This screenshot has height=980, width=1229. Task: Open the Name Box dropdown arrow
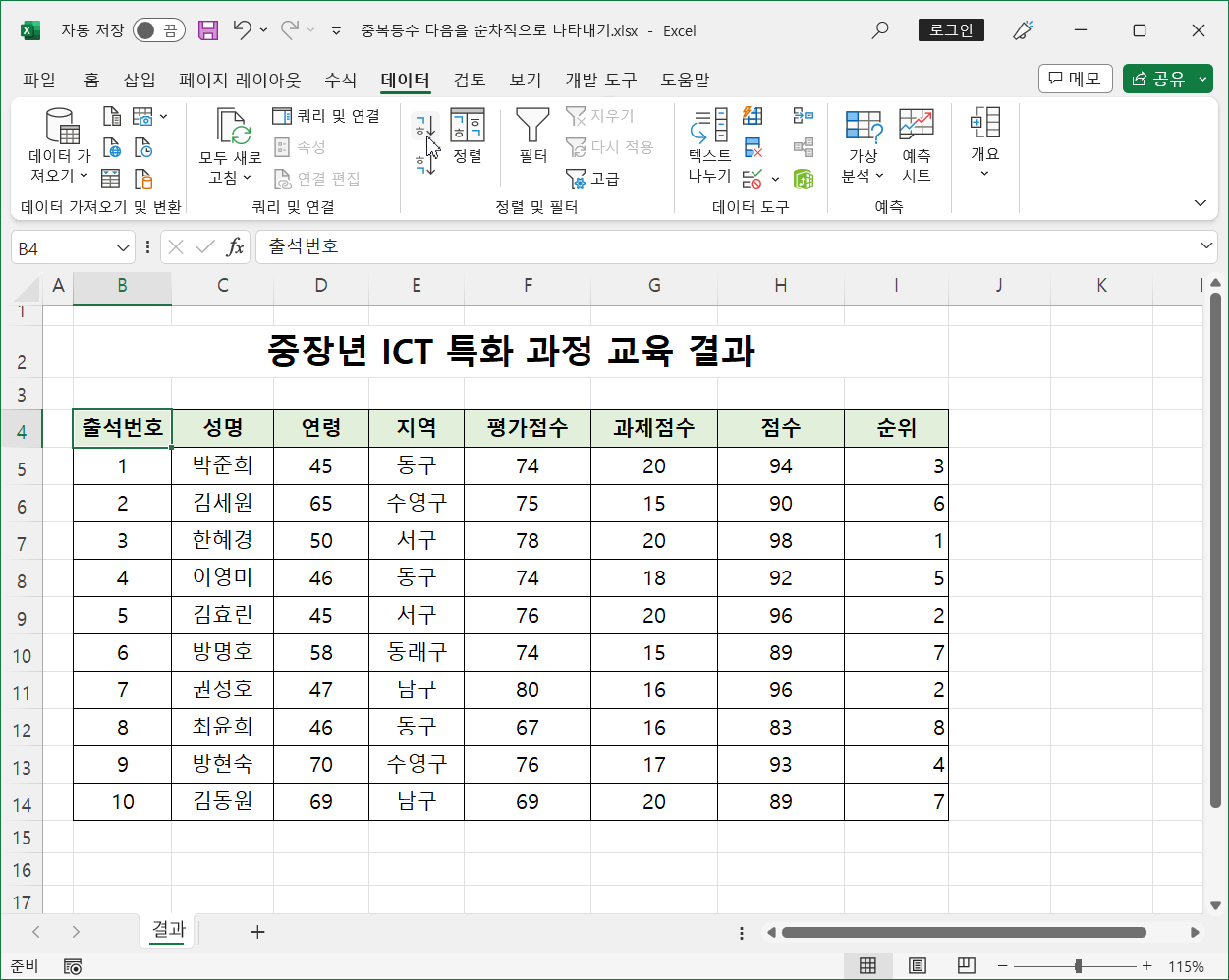[x=124, y=248]
